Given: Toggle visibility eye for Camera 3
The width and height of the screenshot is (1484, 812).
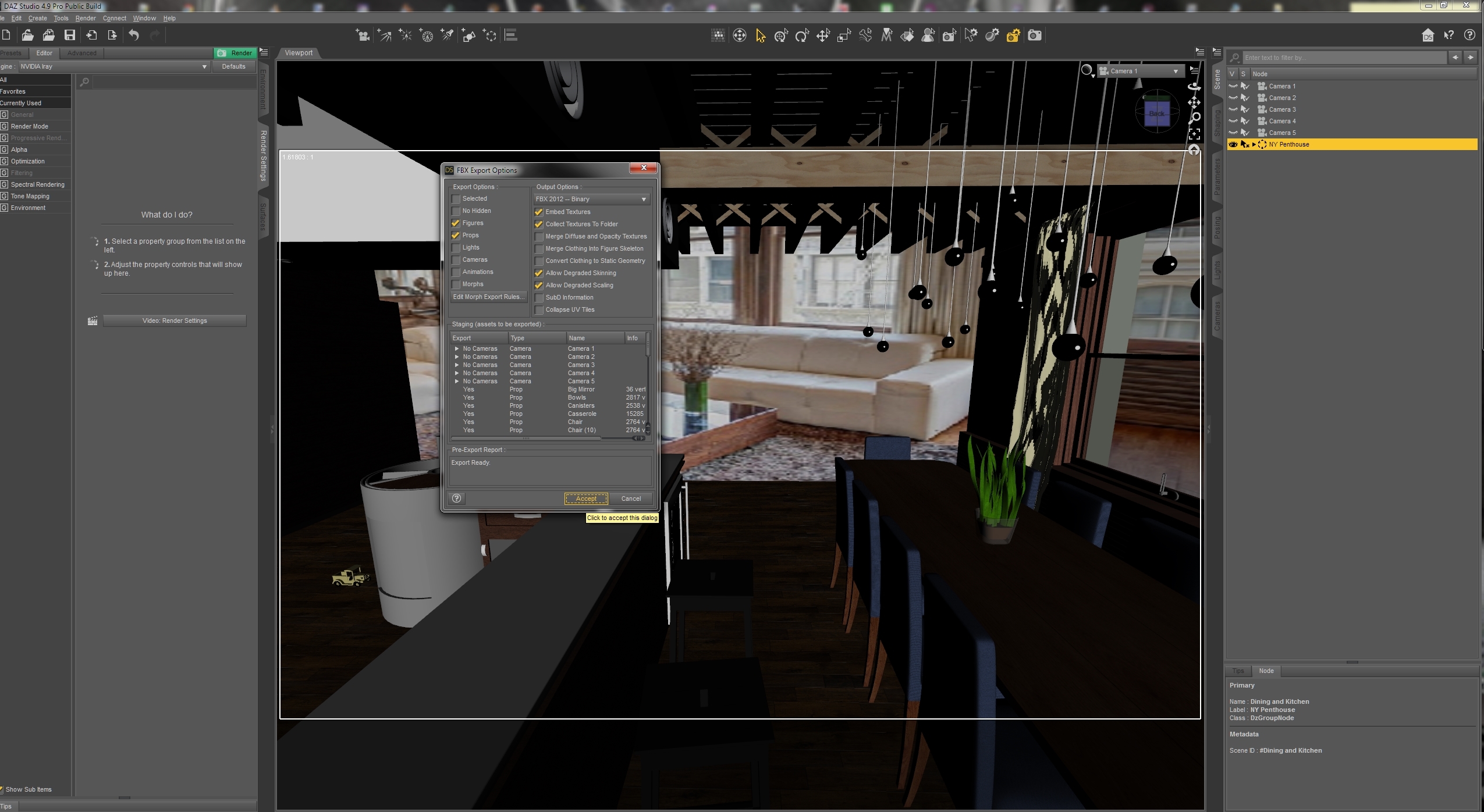Looking at the screenshot, I should (x=1233, y=109).
